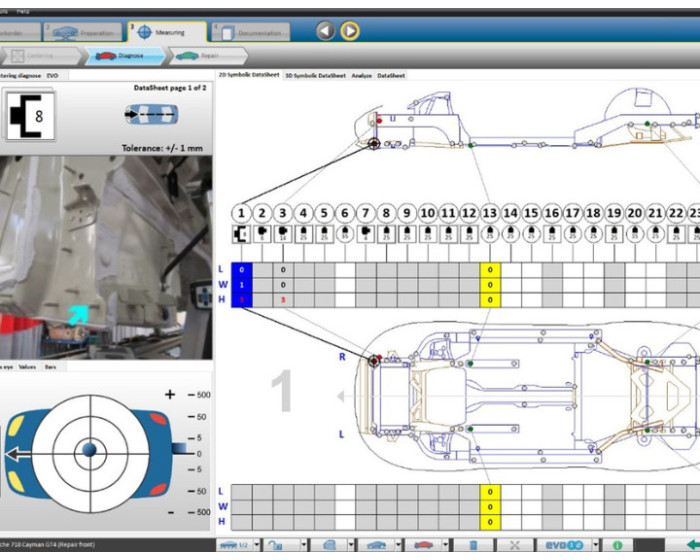This screenshot has height=560, width=700.
Task: Click the blue car toolbar icon
Action: tap(376, 545)
